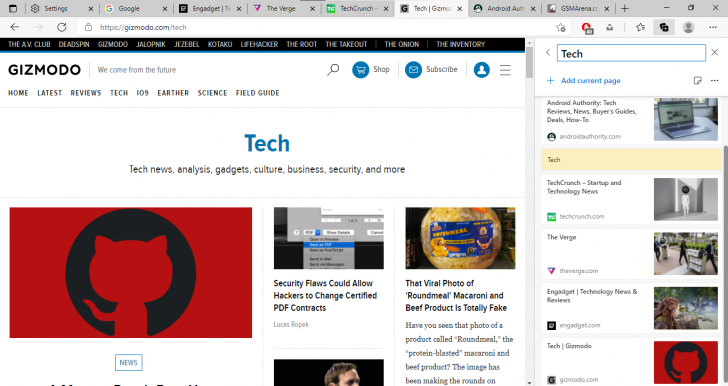Open the Engadget collection card
Image resolution: width=728 pixels, height=386 pixels.
[x=632, y=308]
